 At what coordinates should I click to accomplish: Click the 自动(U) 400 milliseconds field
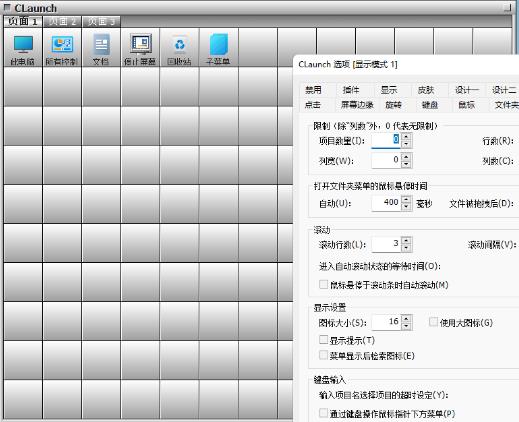pos(386,203)
